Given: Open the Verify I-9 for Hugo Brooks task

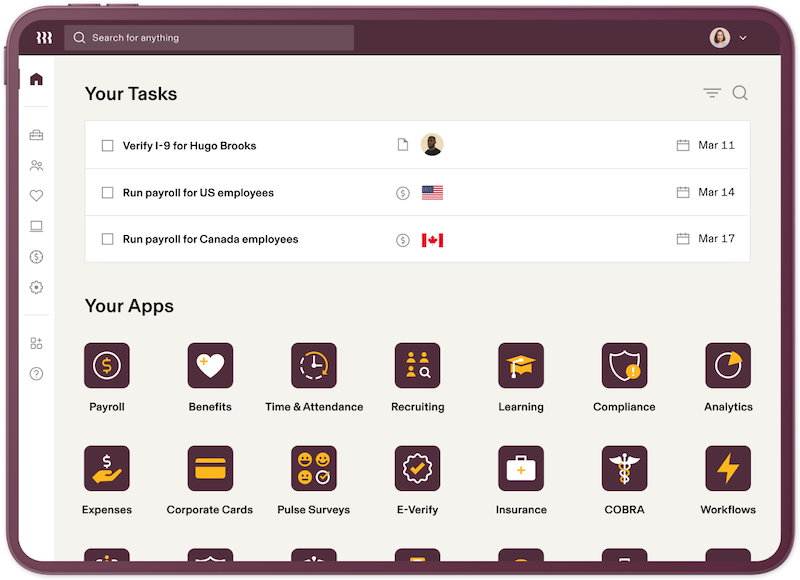Looking at the screenshot, I should (x=187, y=145).
